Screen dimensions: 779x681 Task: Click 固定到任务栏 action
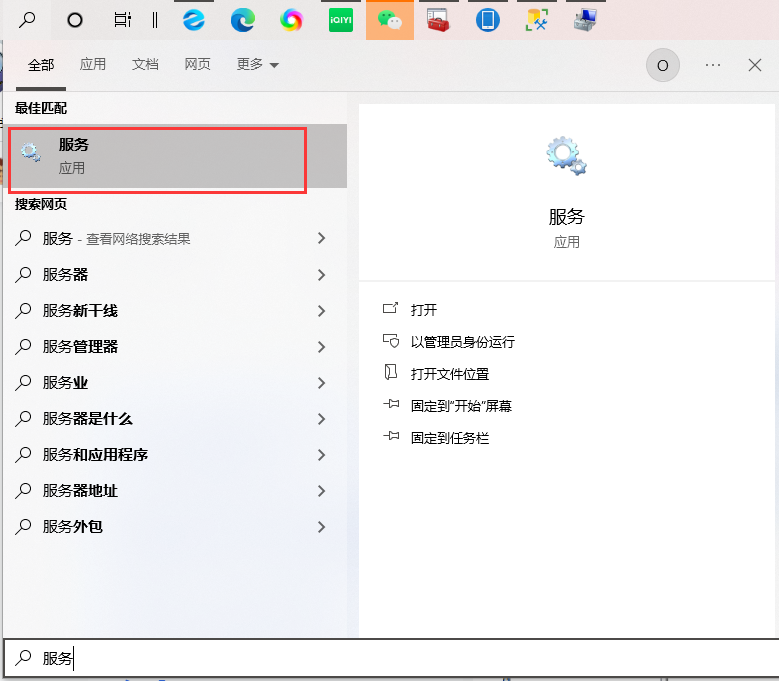(450, 438)
